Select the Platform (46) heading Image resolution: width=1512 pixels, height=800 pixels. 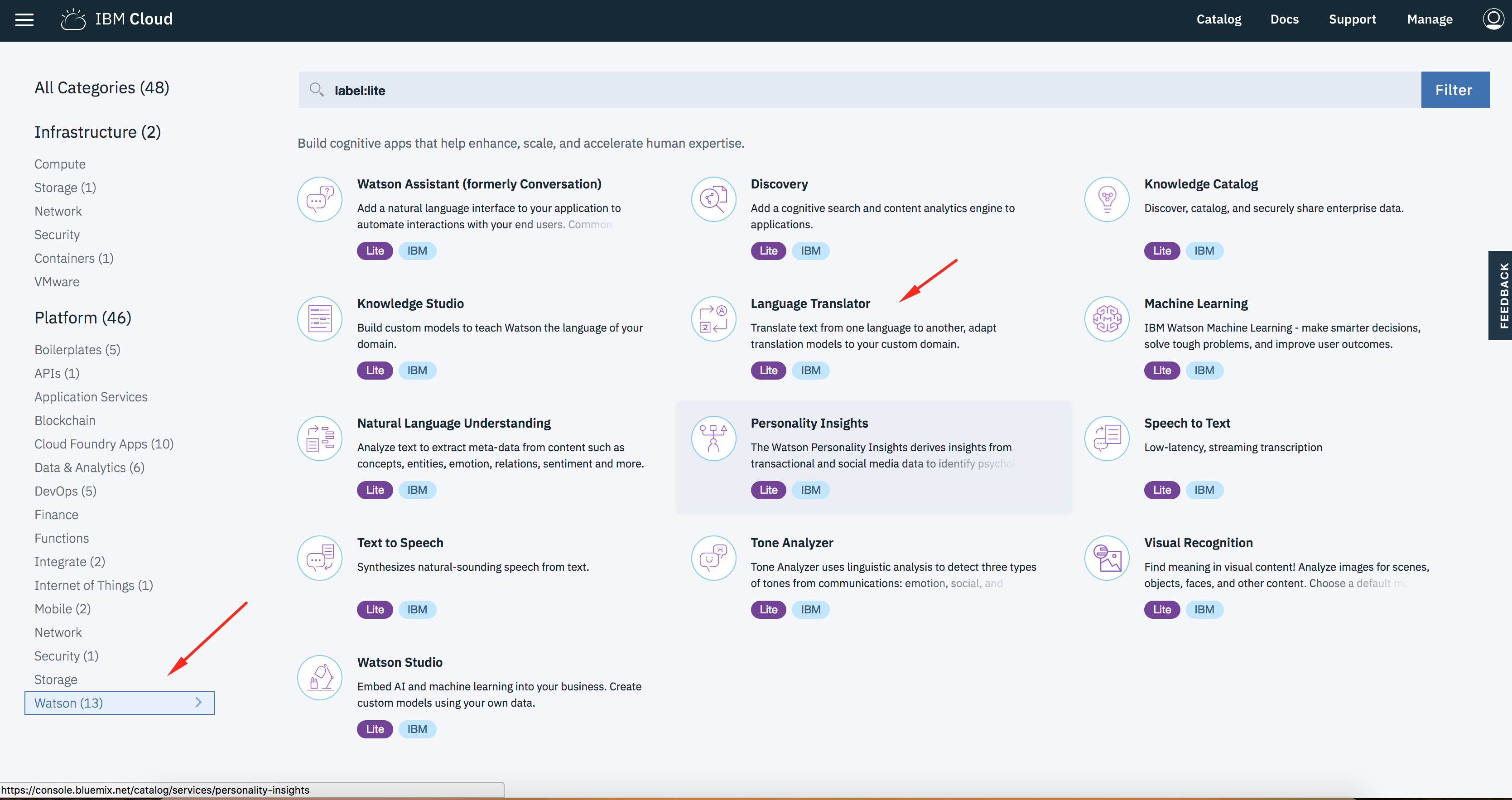coord(83,318)
